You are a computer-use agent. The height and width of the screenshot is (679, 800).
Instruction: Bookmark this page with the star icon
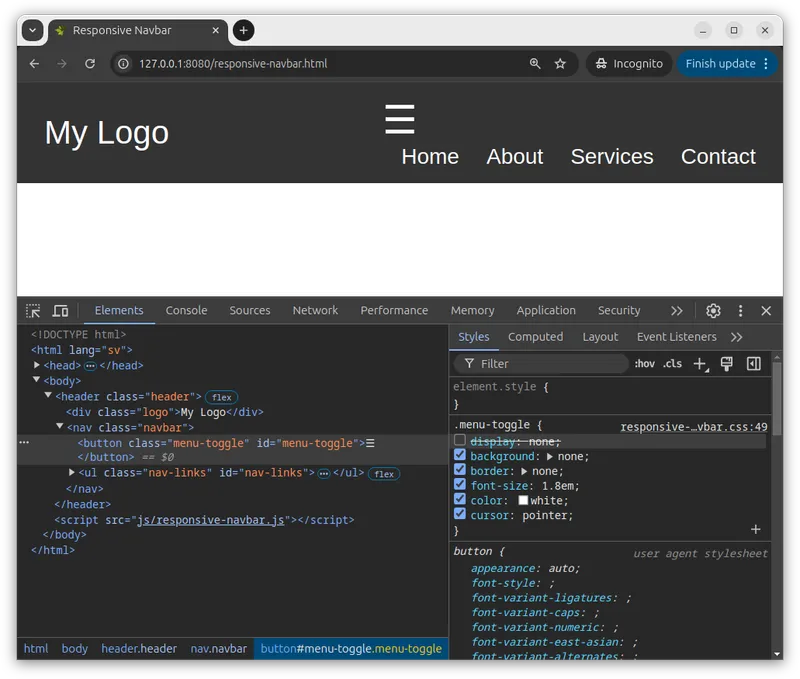pos(560,64)
